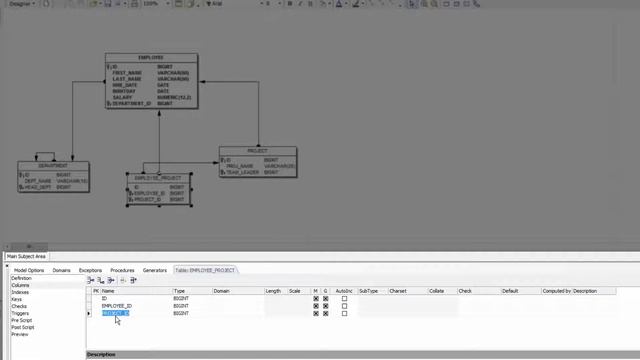The height and width of the screenshot is (360, 640).
Task: Select Pre Script in the left list
Action: pyautogui.click(x=22, y=320)
